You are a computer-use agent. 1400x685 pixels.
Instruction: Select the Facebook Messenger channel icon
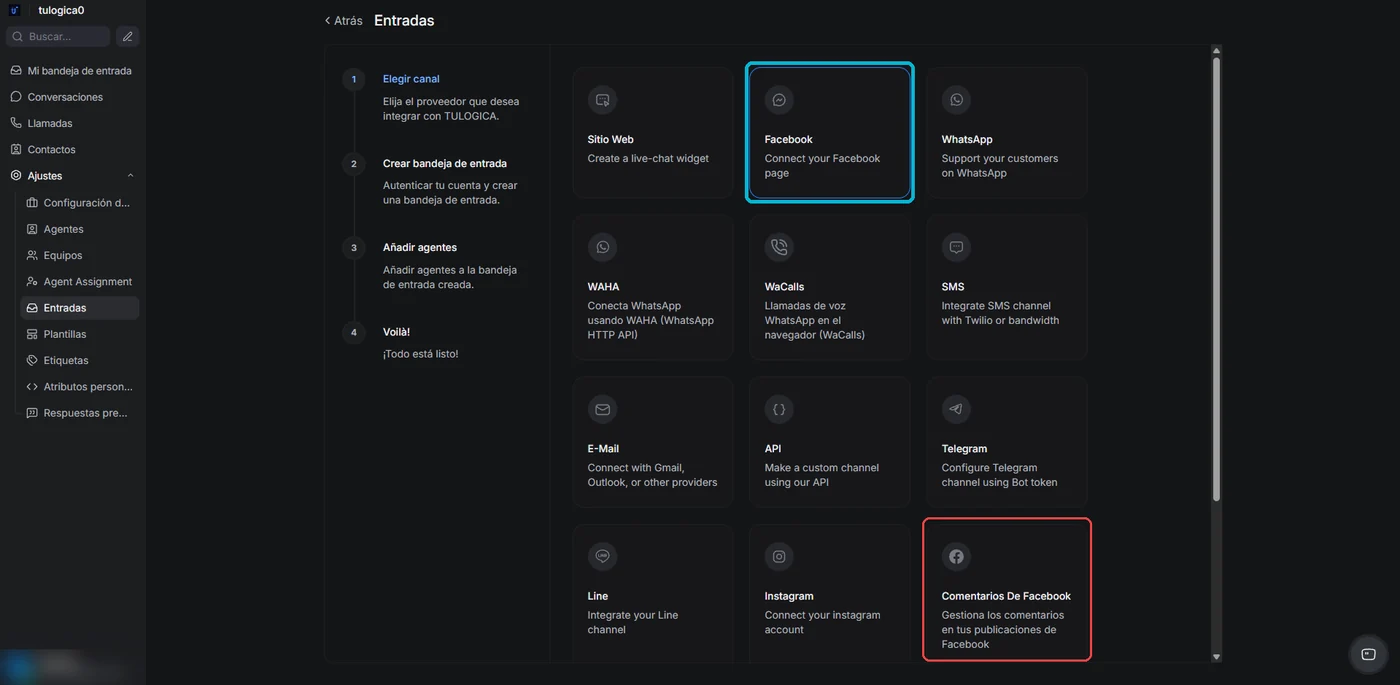(779, 100)
